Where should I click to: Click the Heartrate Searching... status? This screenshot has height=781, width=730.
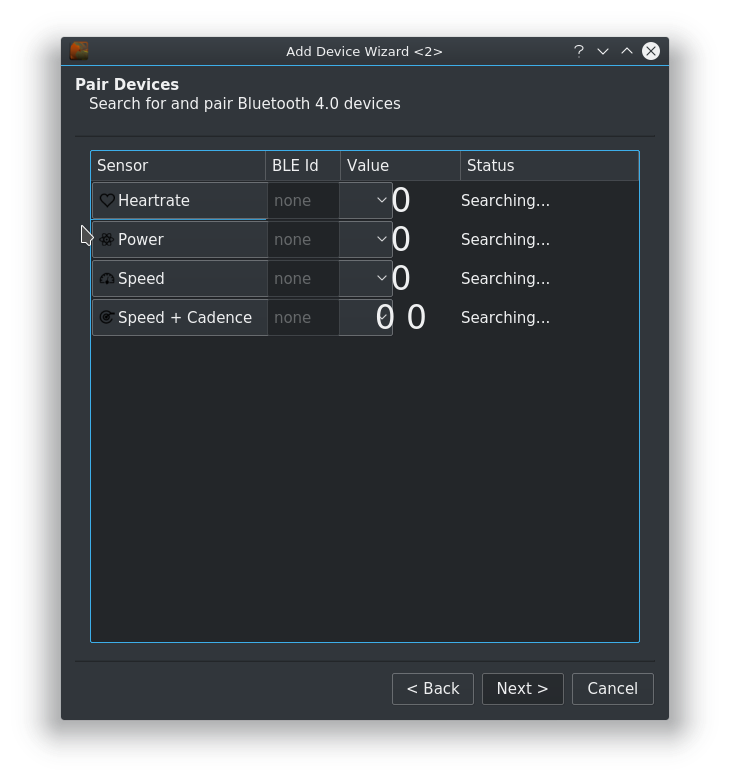pos(505,201)
